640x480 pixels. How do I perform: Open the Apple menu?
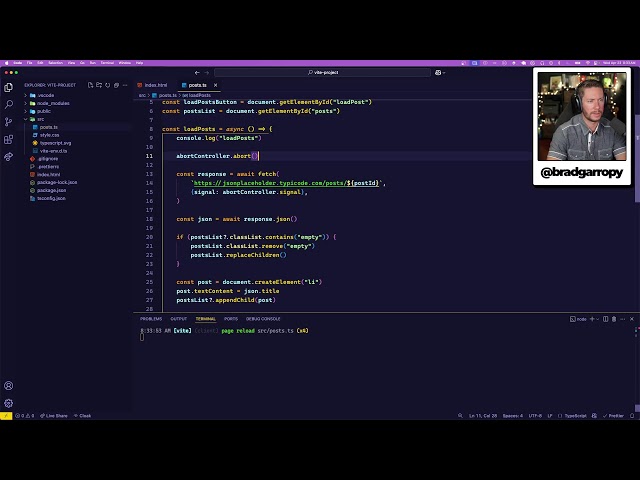pyautogui.click(x=6, y=63)
